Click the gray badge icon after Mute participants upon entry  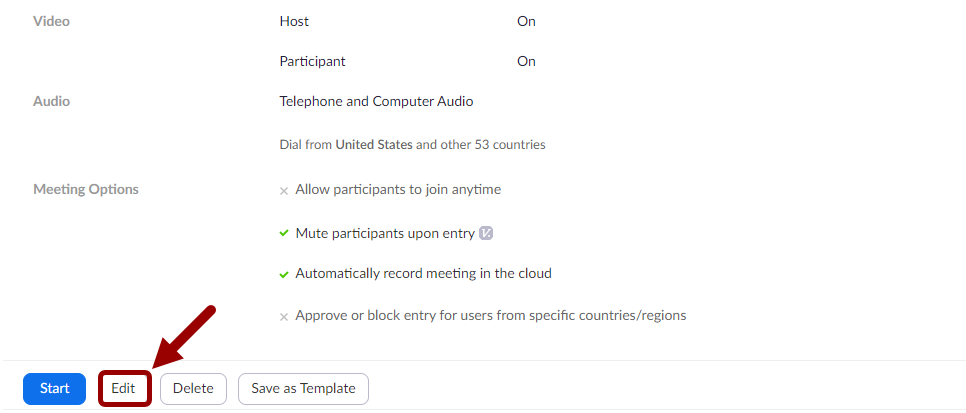pos(487,233)
